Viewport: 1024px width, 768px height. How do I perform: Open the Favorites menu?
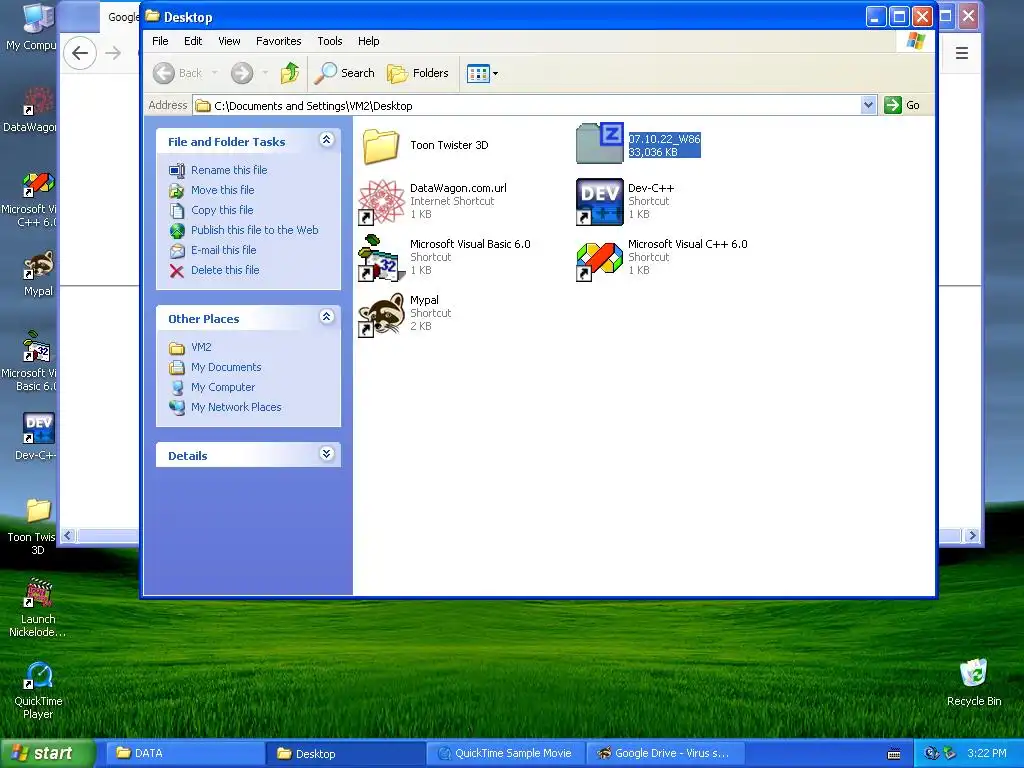point(279,41)
